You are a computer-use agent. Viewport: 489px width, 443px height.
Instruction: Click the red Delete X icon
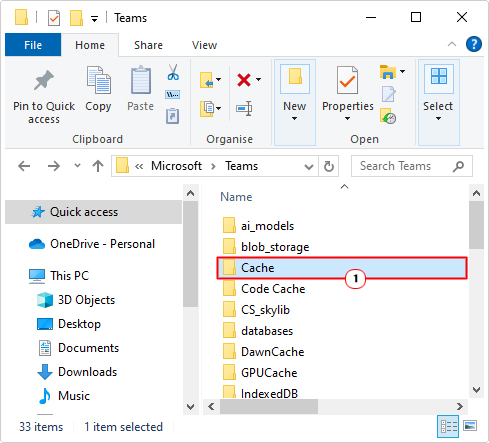(x=244, y=80)
